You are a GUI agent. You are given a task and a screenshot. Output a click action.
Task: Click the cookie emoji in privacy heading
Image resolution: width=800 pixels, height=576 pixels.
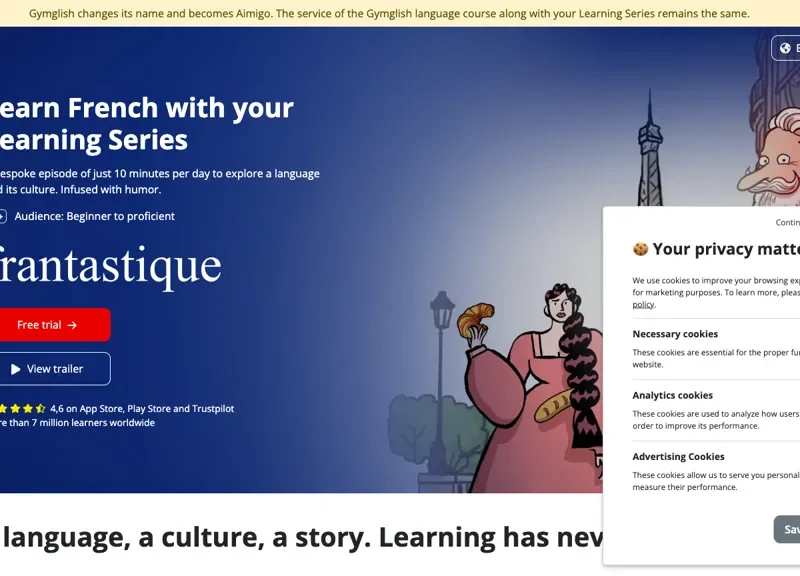pyautogui.click(x=640, y=249)
